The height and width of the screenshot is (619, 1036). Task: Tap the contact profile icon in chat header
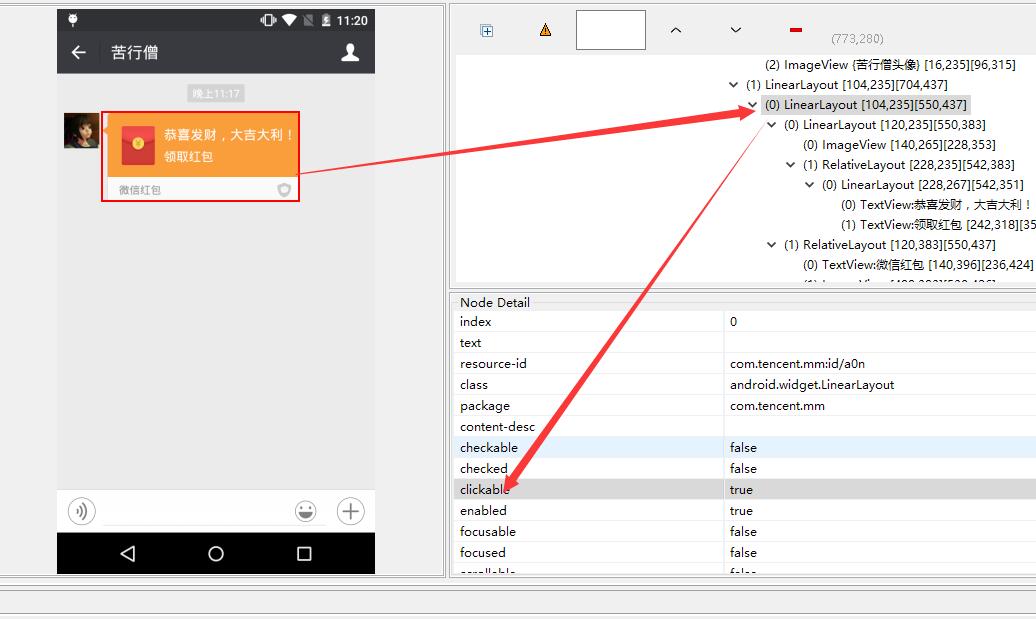click(x=350, y=52)
